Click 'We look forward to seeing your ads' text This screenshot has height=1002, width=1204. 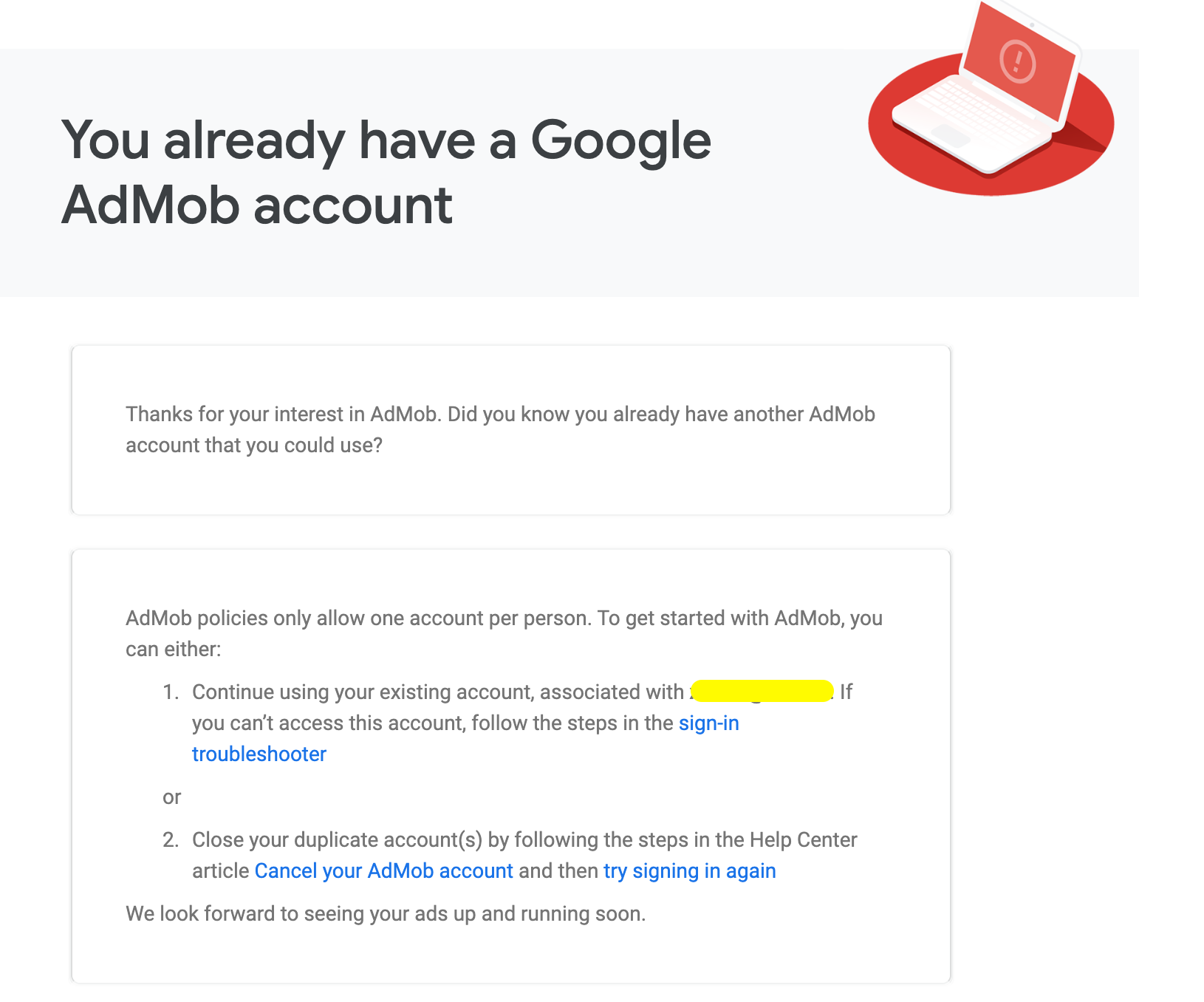tap(385, 914)
